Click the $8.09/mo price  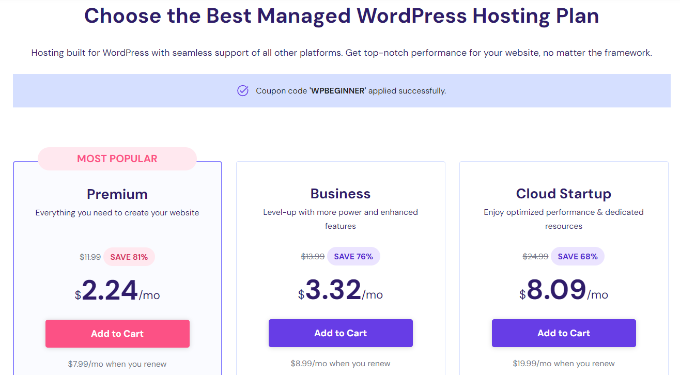pos(564,290)
